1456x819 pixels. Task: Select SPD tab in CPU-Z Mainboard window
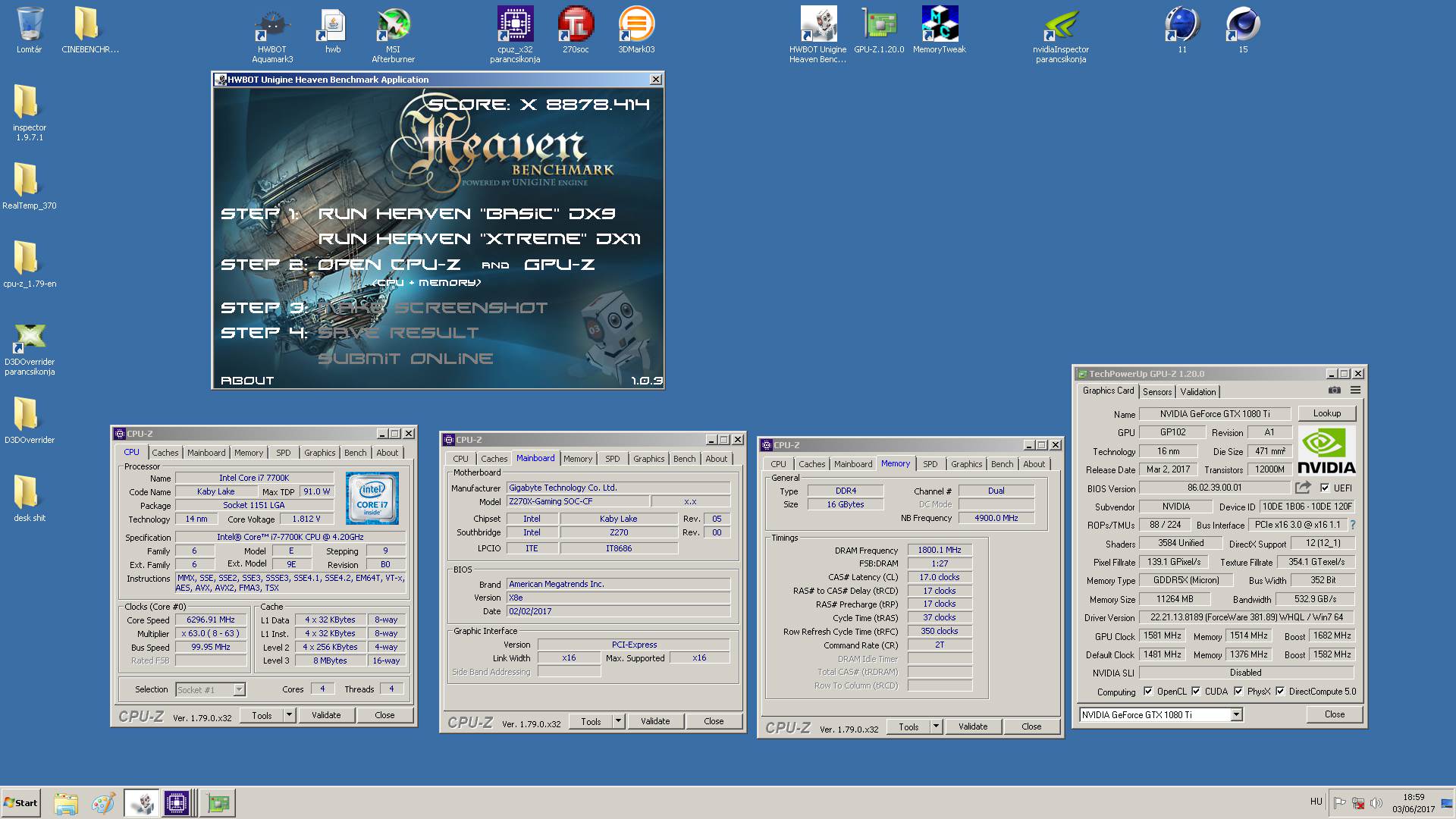coord(612,459)
